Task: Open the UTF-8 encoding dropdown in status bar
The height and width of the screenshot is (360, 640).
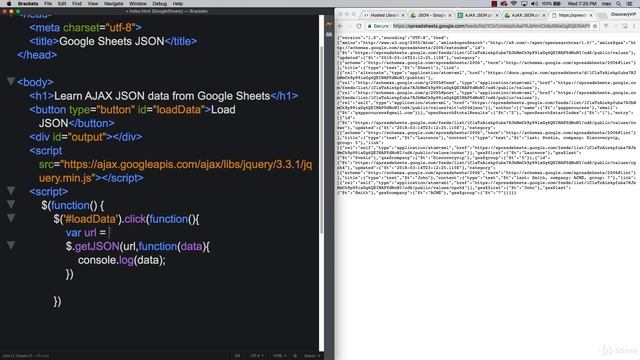Action: pyautogui.click(x=256, y=356)
